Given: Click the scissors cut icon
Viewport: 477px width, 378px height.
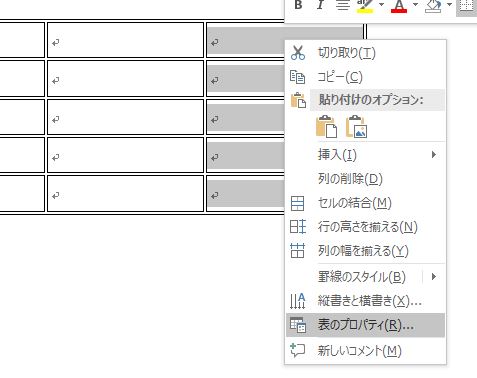Looking at the screenshot, I should [298, 53].
